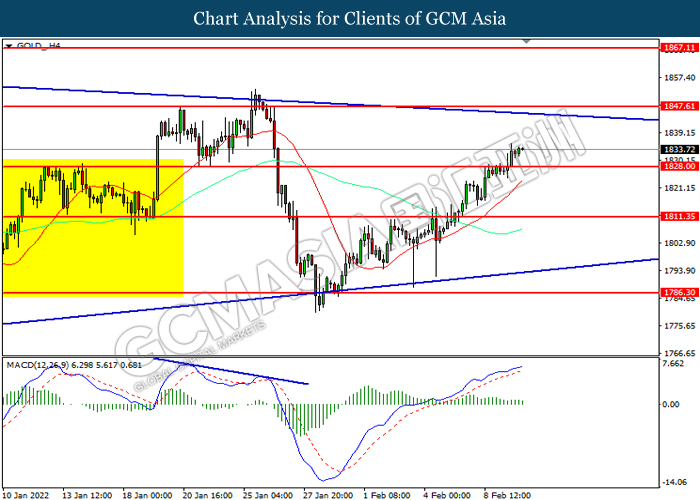
Task: Click the 1793.90 price axis value
Action: click(x=679, y=271)
